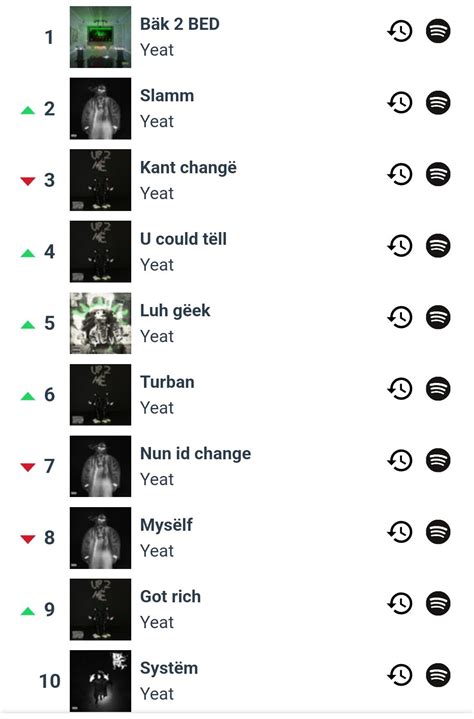Viewport: 474px width, 719px height.
Task: Show history for Systëm track
Action: pyautogui.click(x=400, y=675)
